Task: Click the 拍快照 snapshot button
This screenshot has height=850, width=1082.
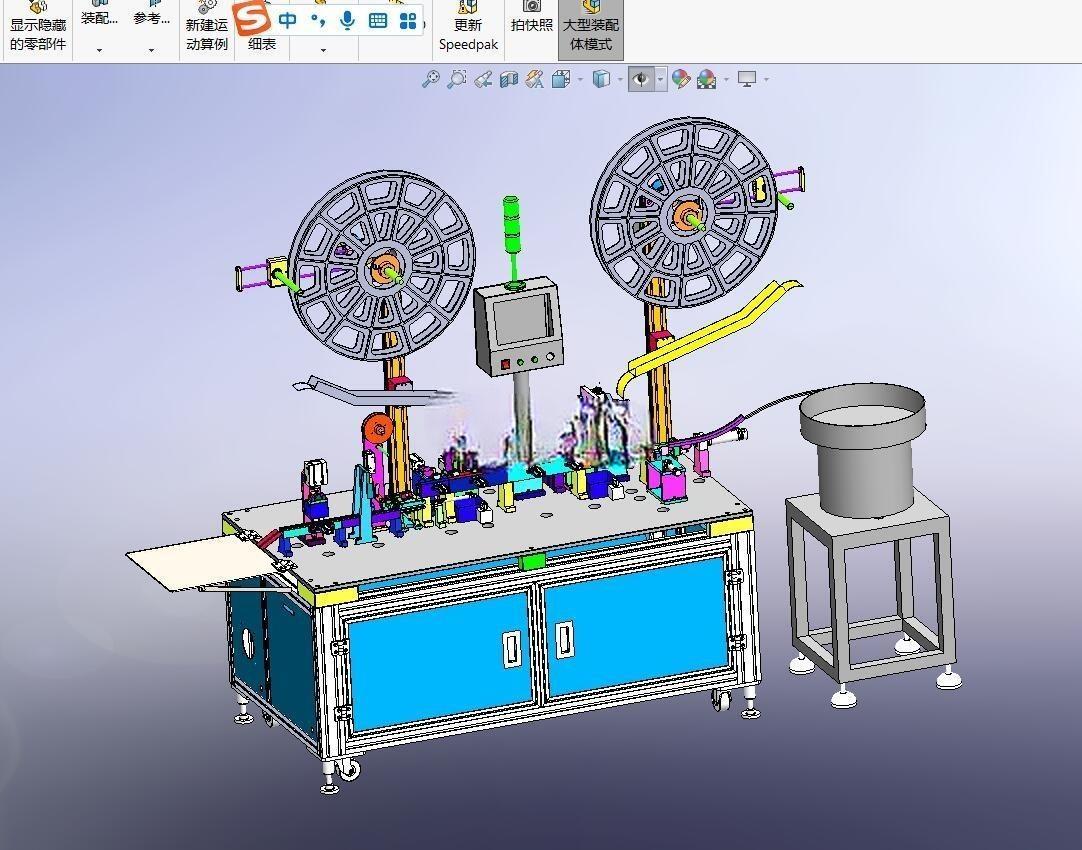Action: click(531, 19)
